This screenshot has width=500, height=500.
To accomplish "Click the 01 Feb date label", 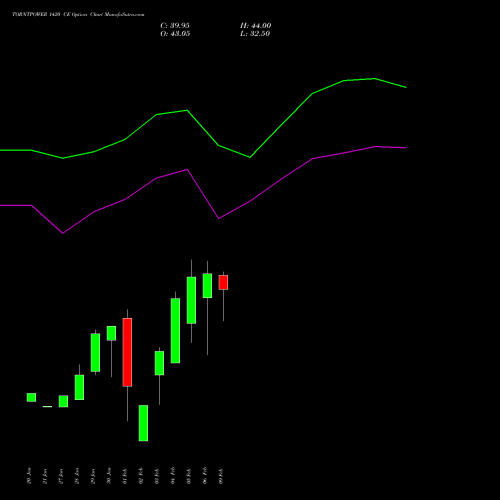I will [x=125, y=476].
